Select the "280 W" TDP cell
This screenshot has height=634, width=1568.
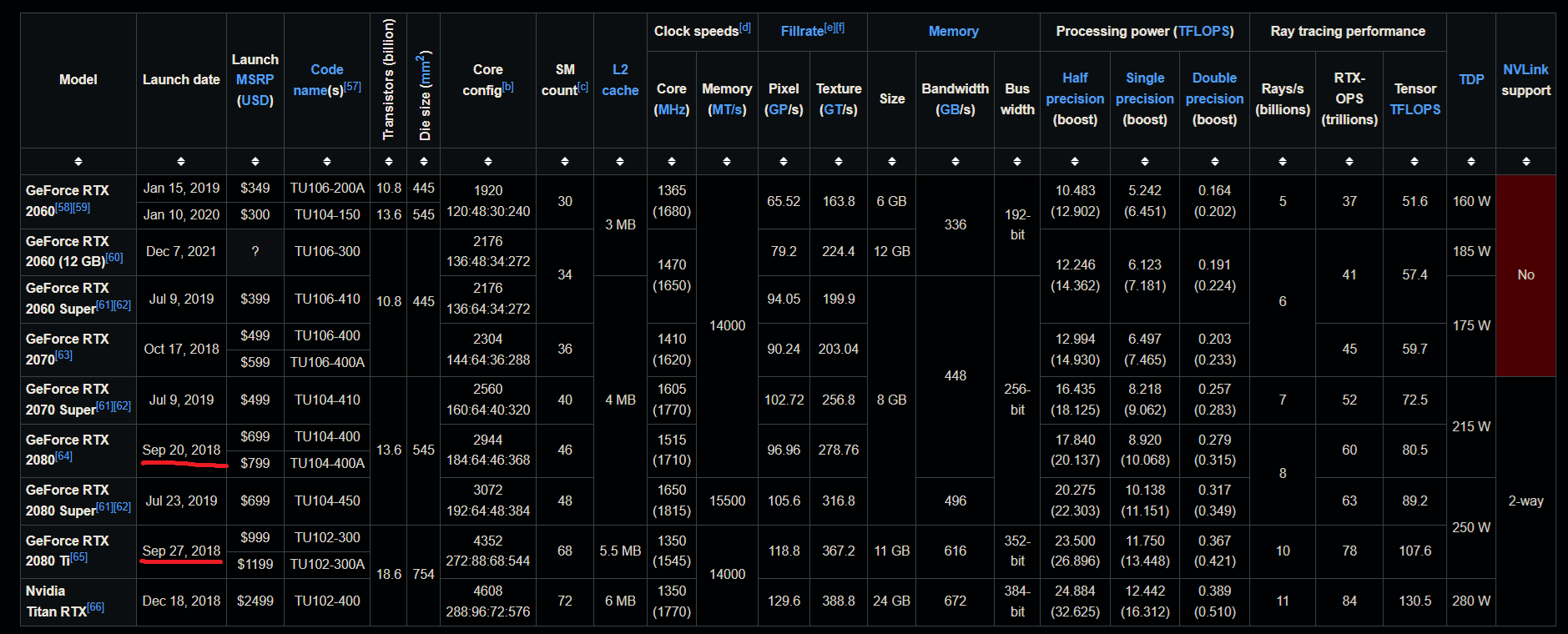1471,601
